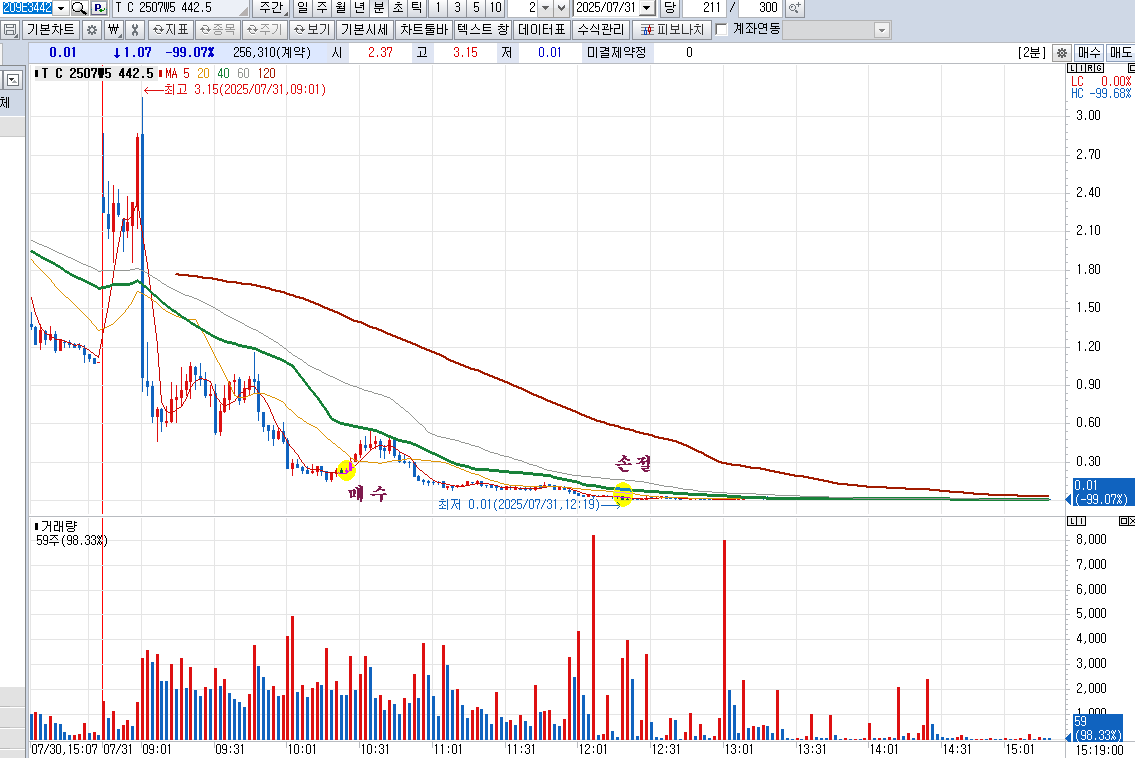Screen dimensions: 1135x758
Task: Click the 매수 buy button
Action: point(1089,52)
